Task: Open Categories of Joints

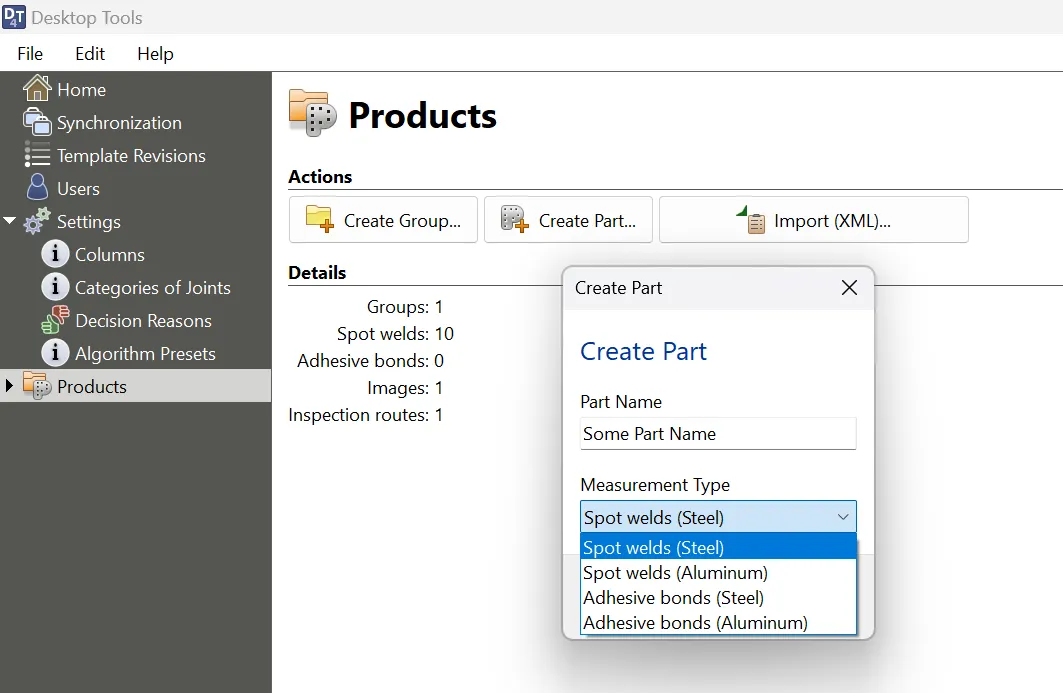Action: point(146,287)
